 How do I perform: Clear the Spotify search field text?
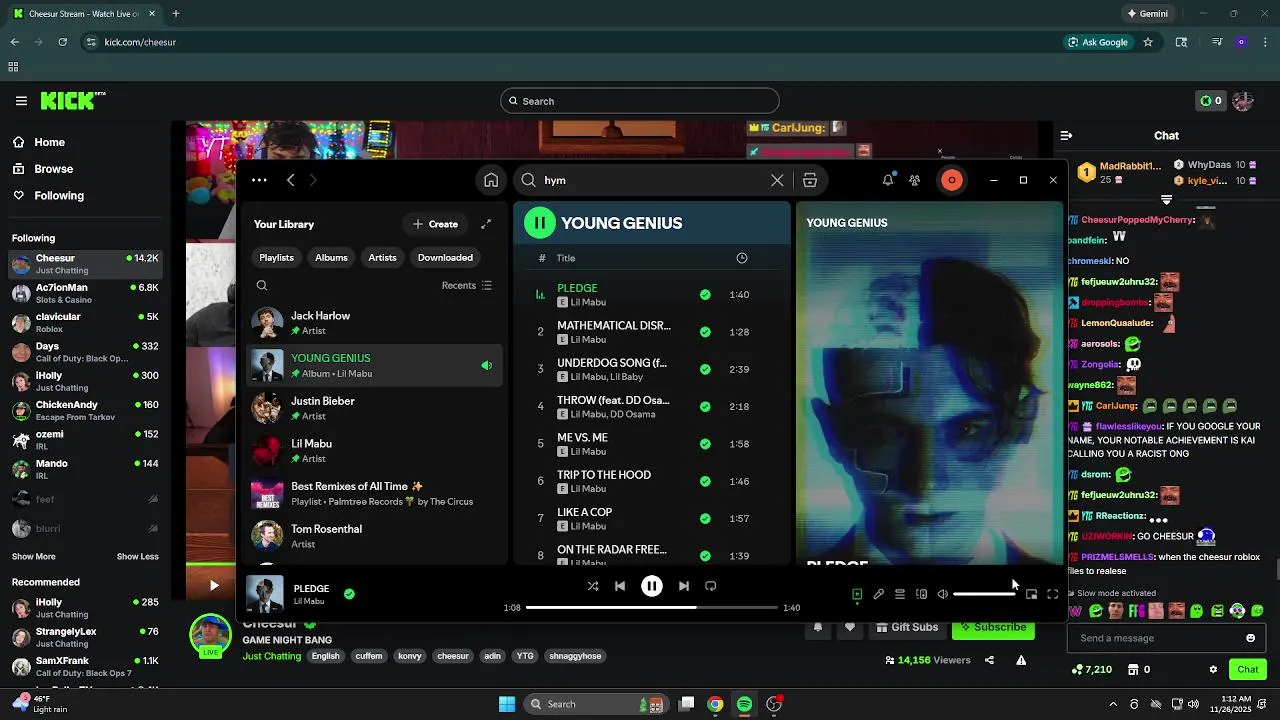click(x=777, y=180)
